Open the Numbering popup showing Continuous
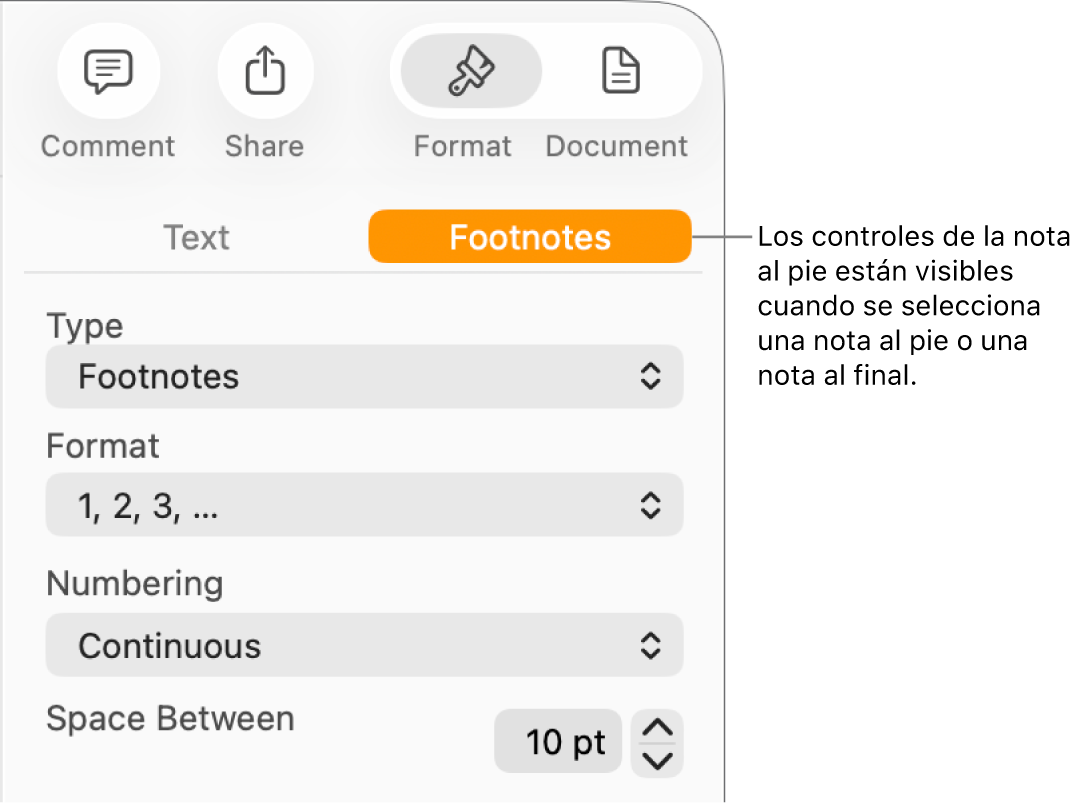 coord(364,646)
